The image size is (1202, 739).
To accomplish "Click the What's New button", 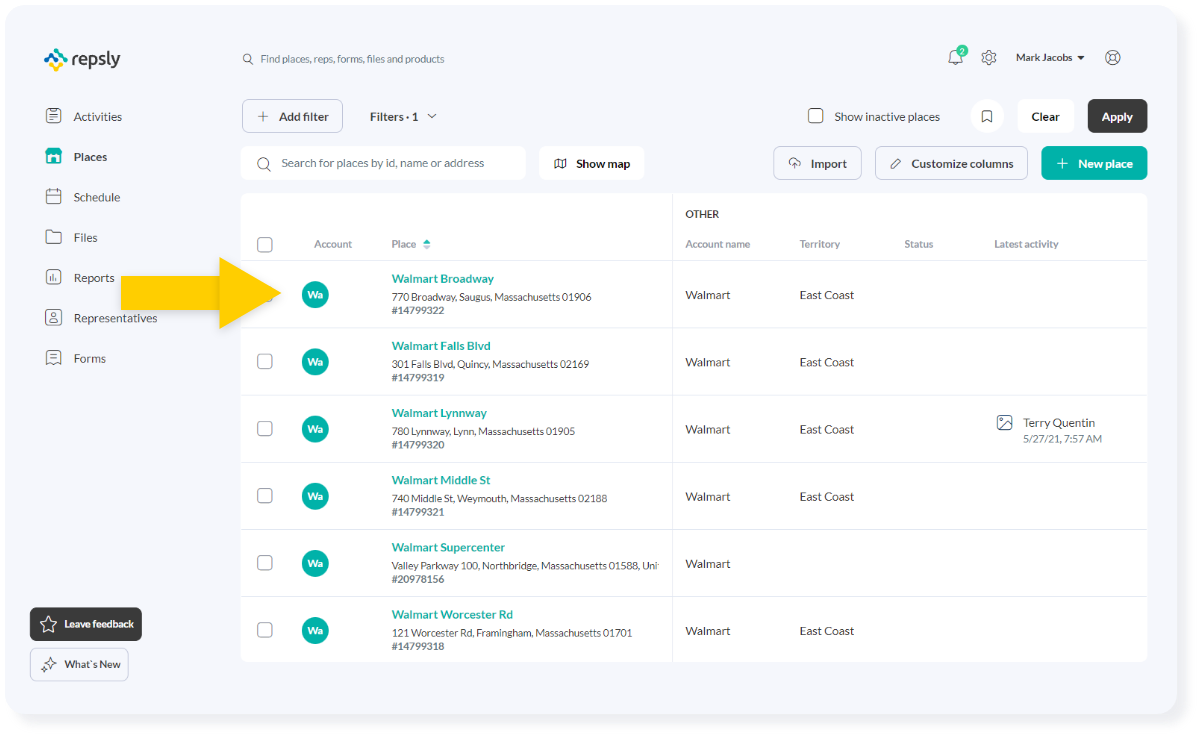I will coord(79,664).
